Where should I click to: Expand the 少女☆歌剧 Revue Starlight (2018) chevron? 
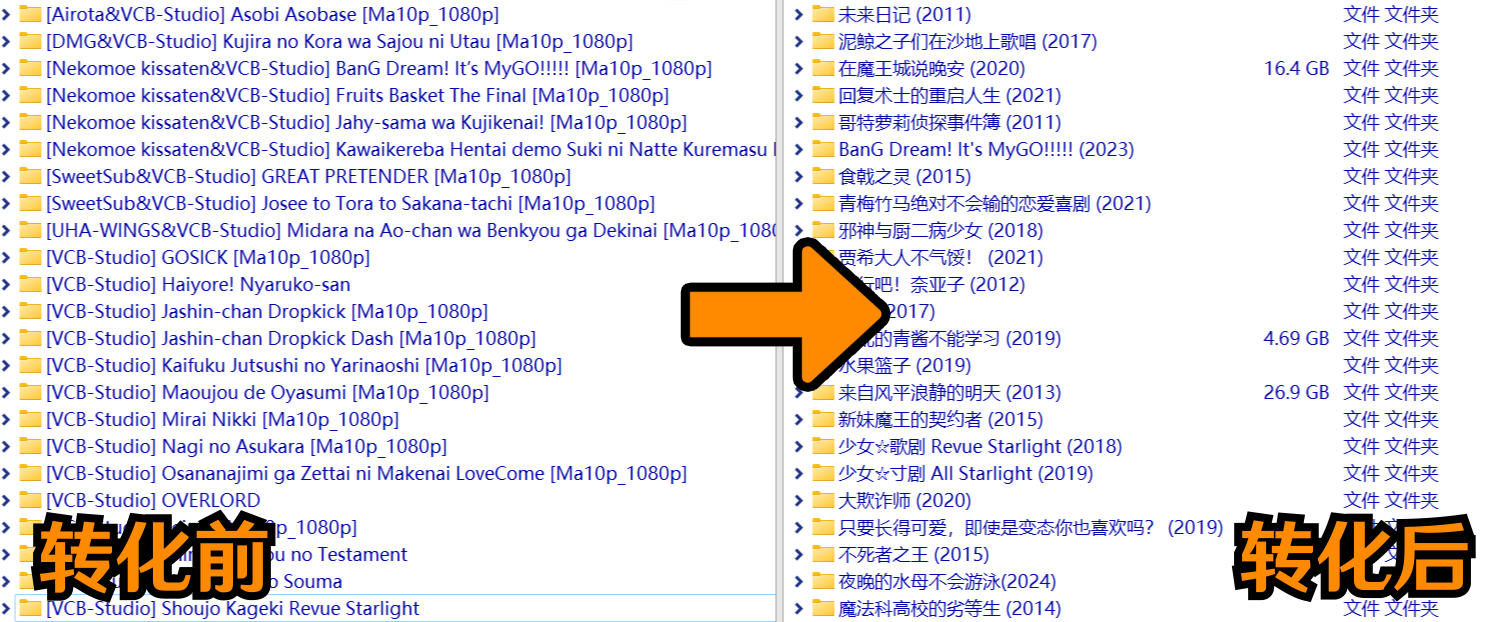point(799,447)
